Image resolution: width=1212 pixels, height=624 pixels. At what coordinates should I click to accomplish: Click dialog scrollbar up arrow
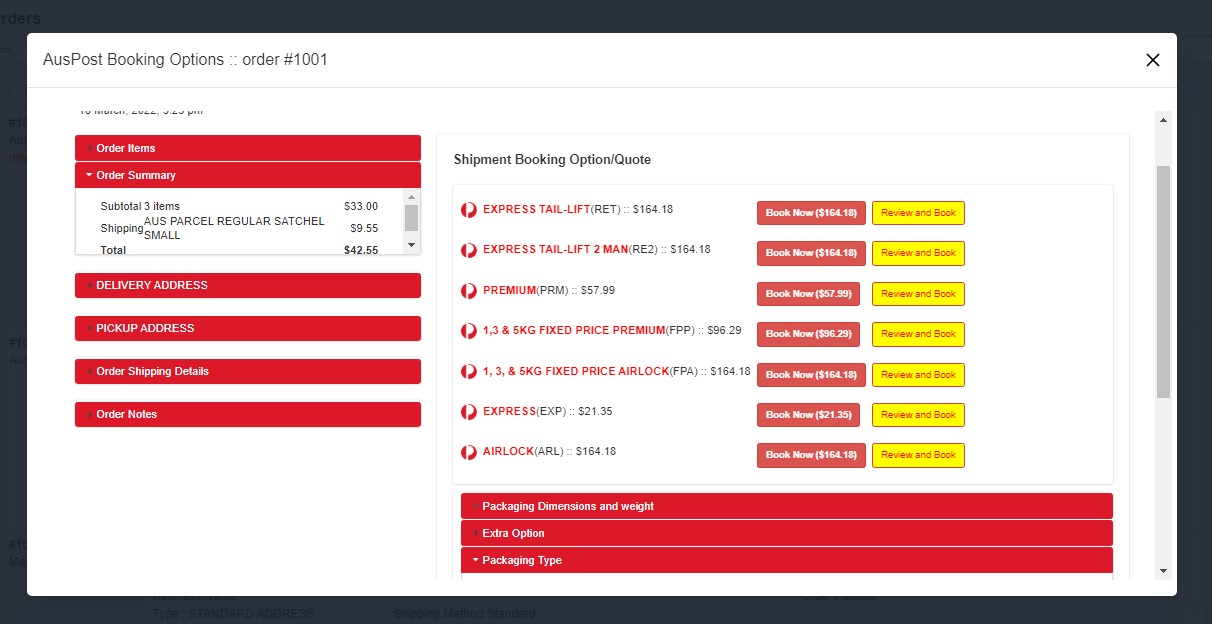coord(1163,120)
